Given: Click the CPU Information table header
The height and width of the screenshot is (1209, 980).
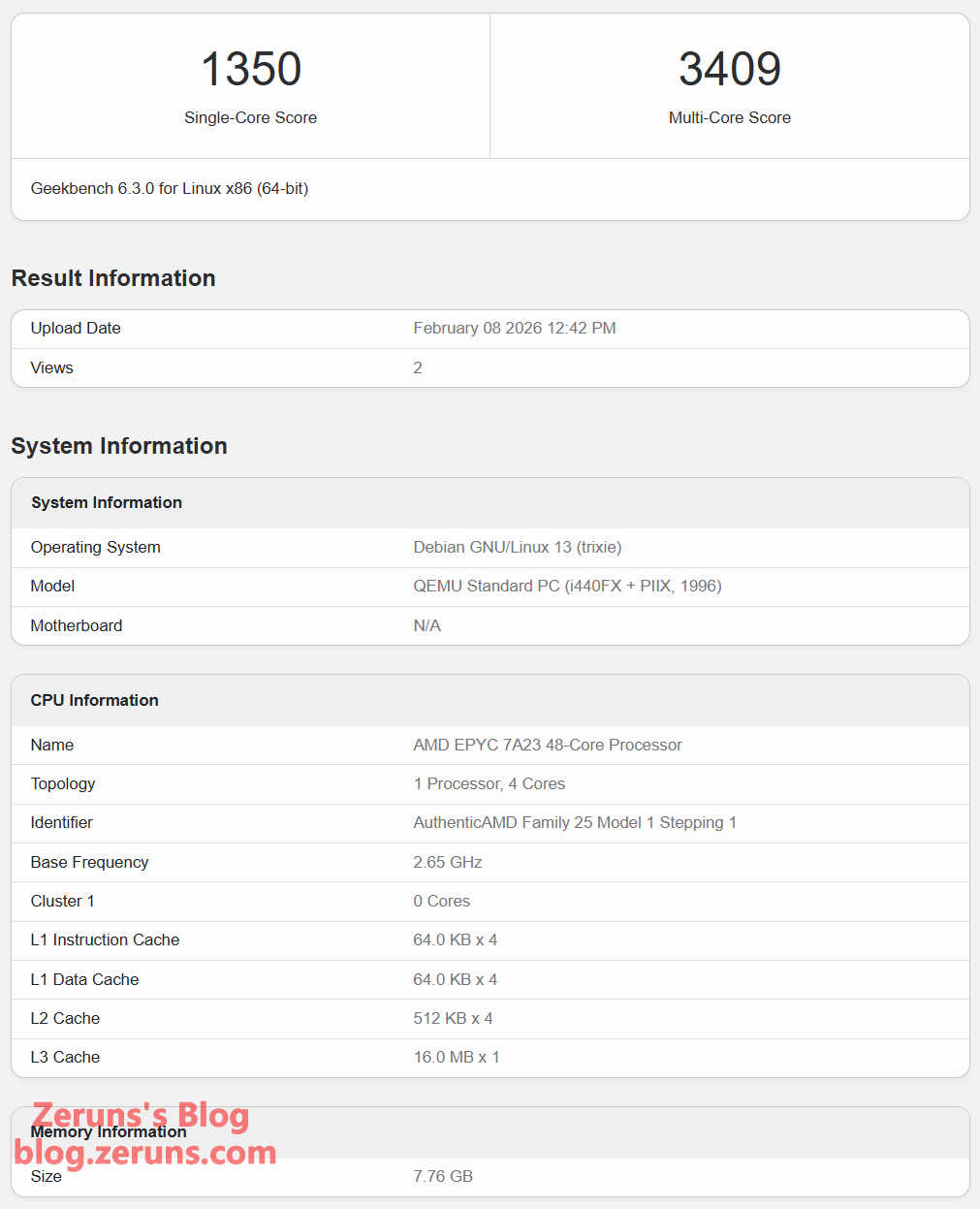Looking at the screenshot, I should click(x=94, y=700).
